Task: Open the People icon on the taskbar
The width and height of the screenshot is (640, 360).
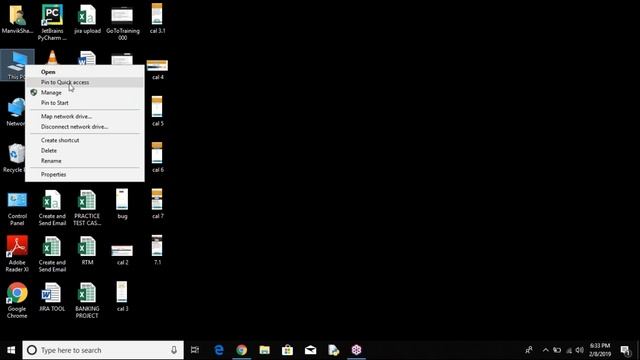Action: tap(529, 350)
